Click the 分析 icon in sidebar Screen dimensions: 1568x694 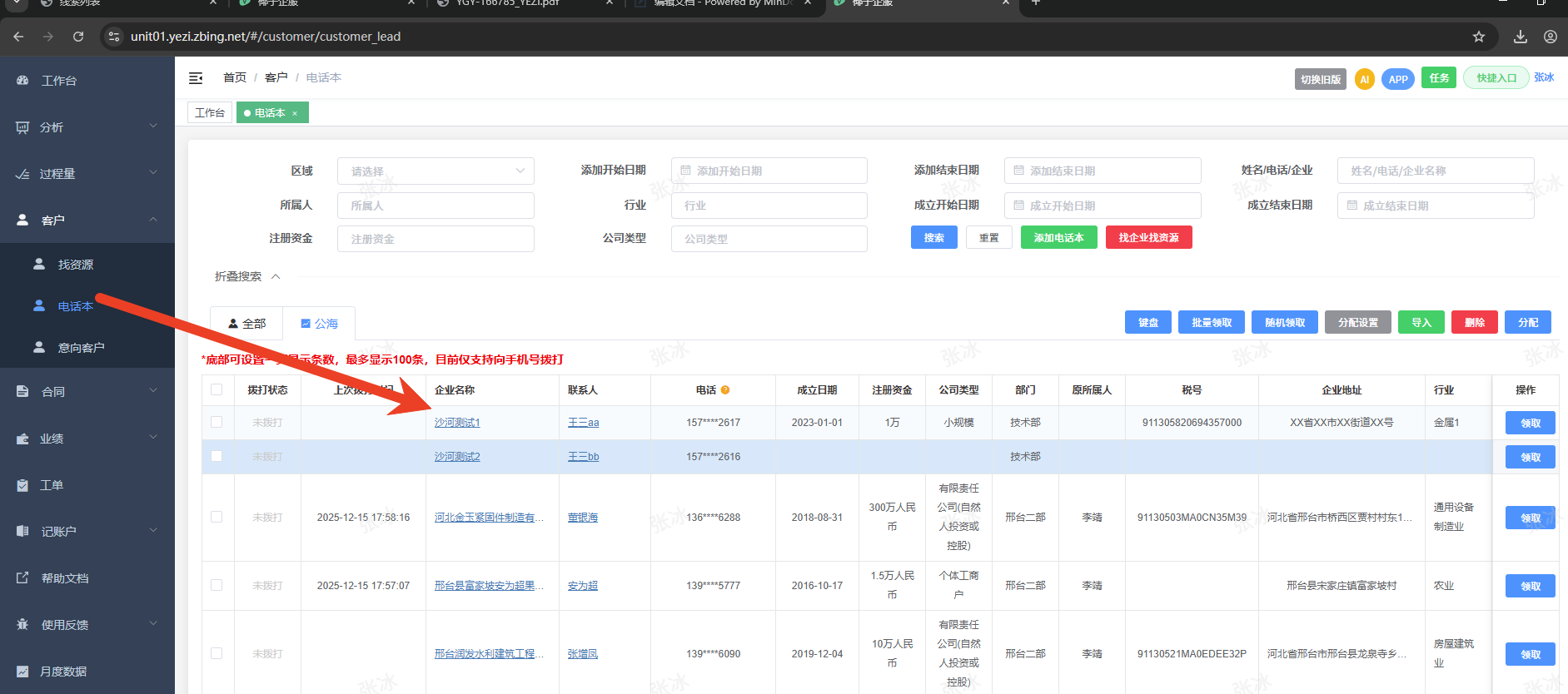tap(22, 127)
